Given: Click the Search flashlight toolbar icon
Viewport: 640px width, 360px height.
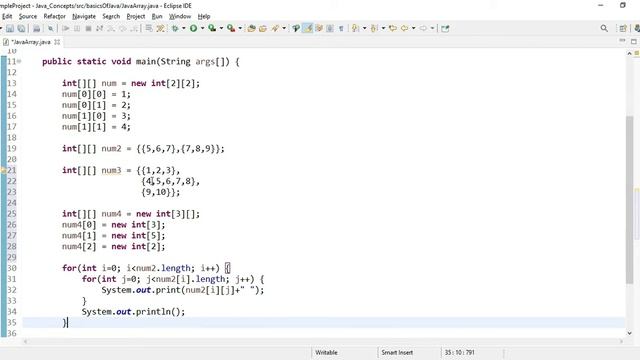Looking at the screenshot, I should [275, 29].
